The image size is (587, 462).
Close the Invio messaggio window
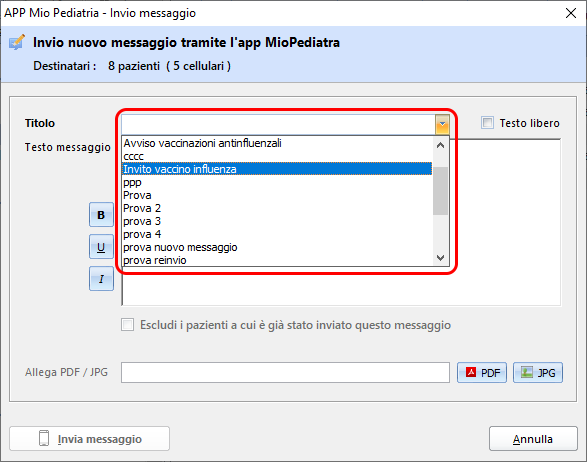pyautogui.click(x=571, y=13)
